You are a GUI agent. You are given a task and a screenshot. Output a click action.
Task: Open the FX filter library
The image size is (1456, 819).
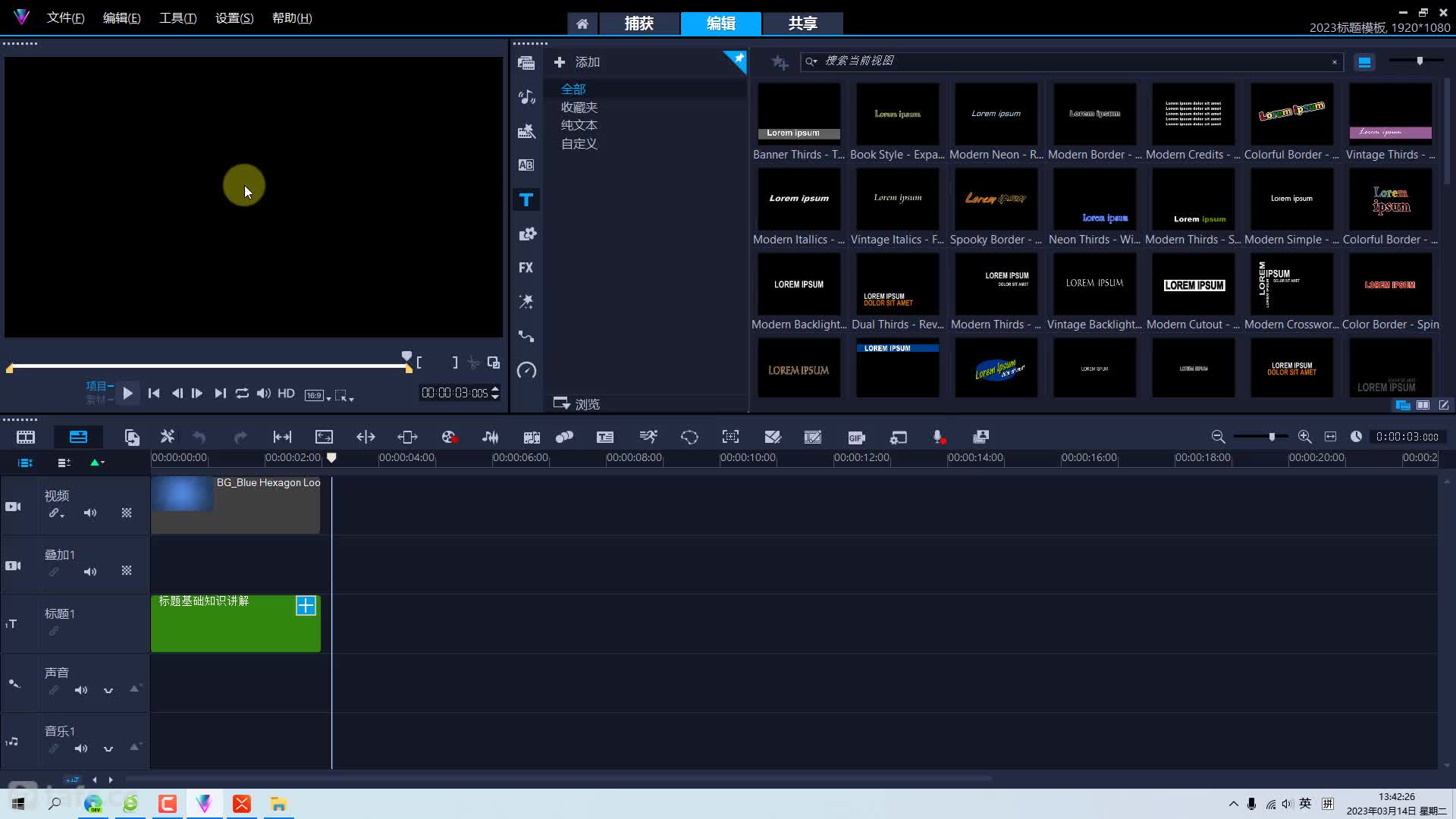526,268
